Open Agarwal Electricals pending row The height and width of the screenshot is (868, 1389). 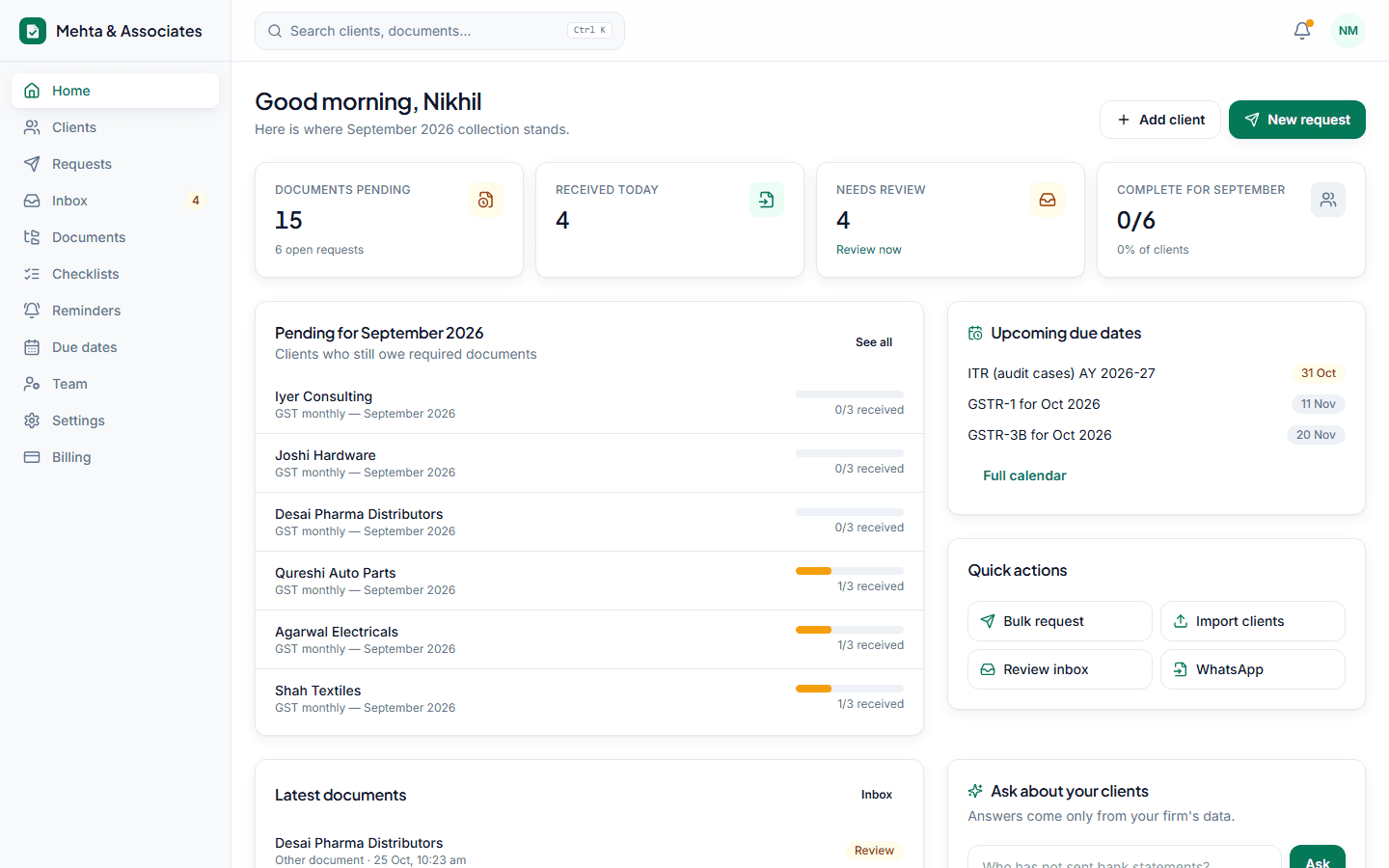pyautogui.click(x=589, y=639)
